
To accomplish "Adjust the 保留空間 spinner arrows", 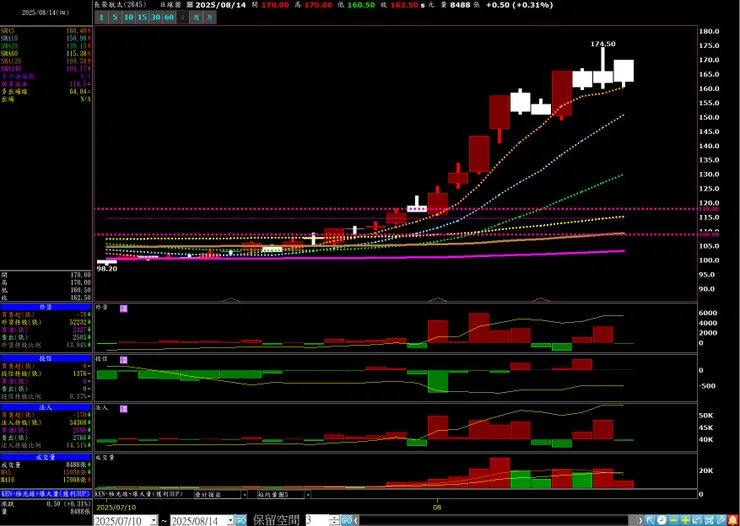I will [x=335, y=520].
